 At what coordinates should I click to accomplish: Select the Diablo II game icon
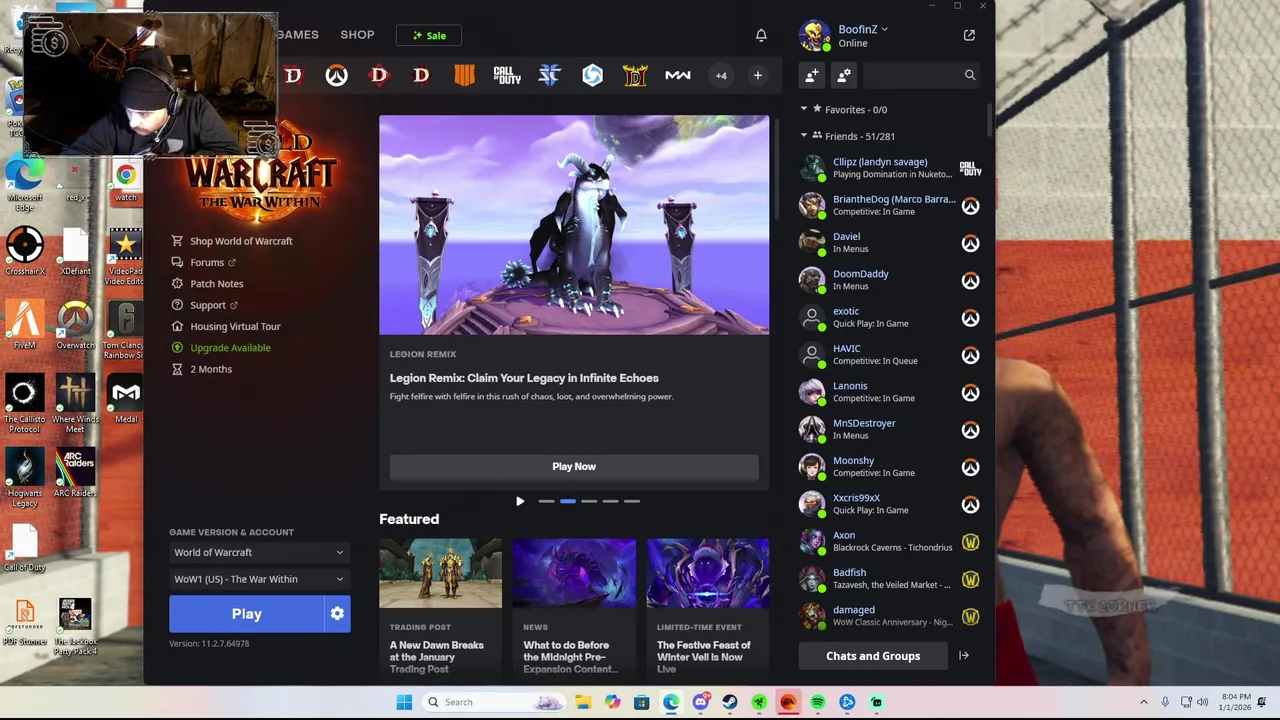tap(635, 75)
